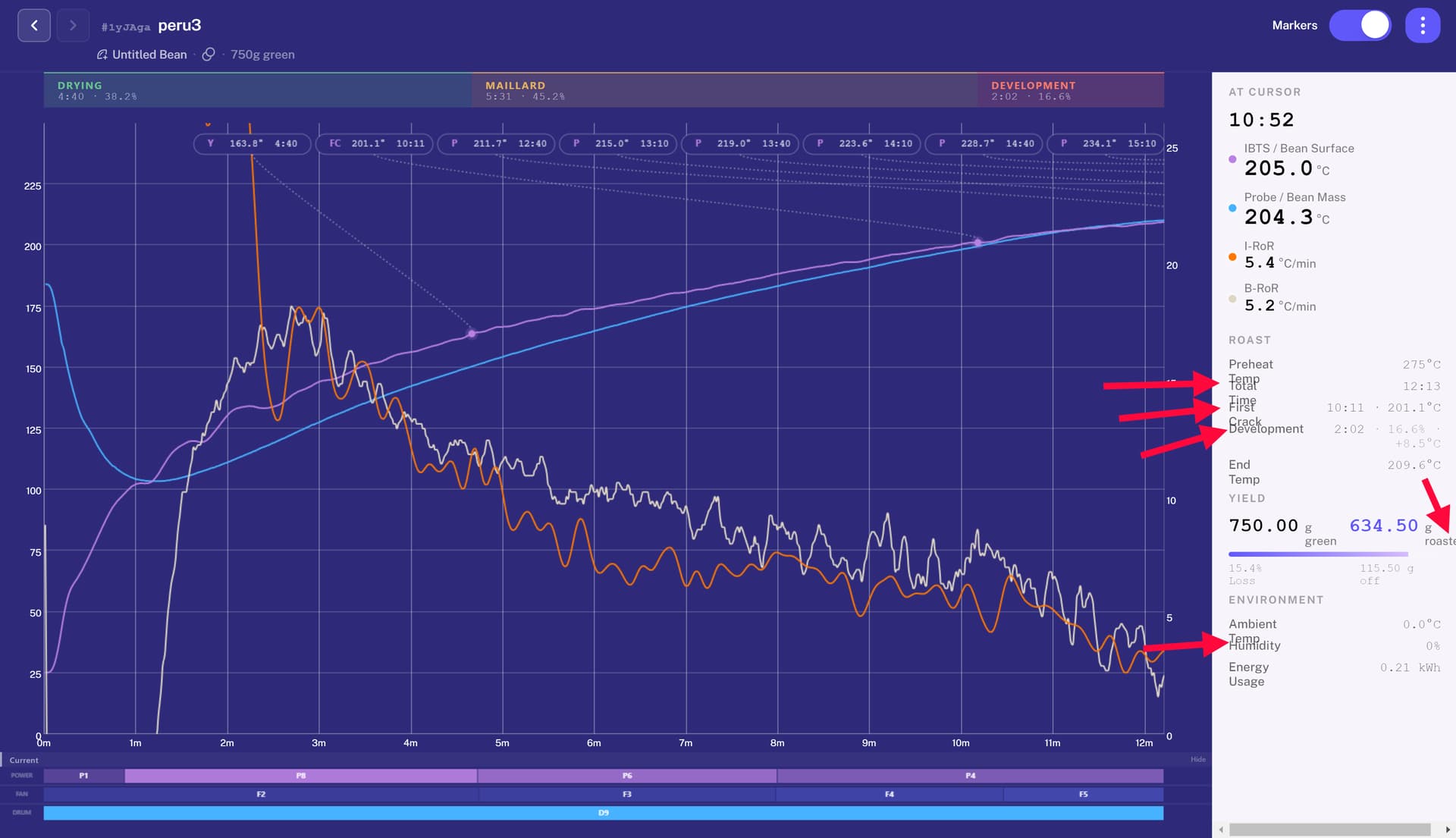Screen dimensions: 1456x838
Task: Go back with the left chevron button
Action: [34, 25]
